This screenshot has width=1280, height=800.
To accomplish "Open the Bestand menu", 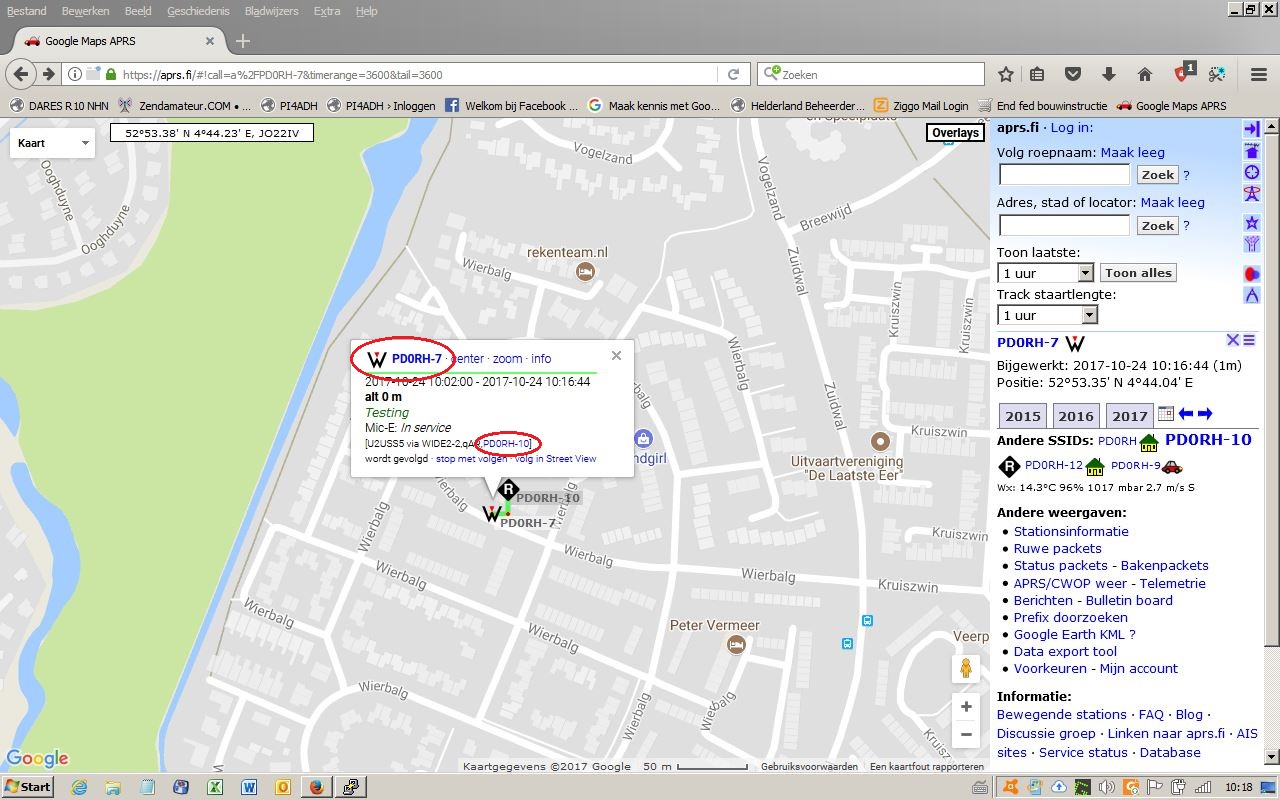I will pos(27,11).
